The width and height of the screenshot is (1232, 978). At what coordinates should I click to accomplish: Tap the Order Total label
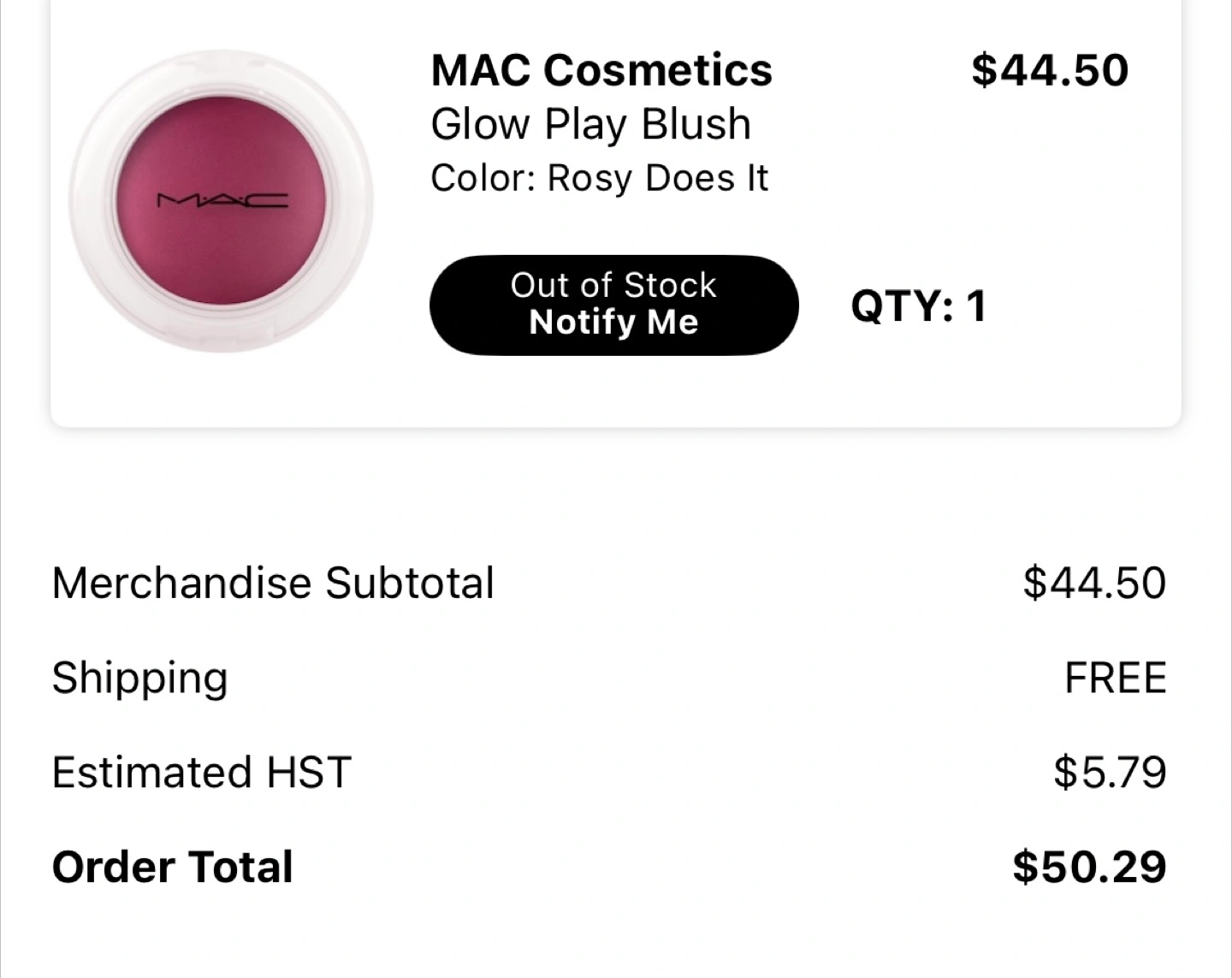[172, 867]
